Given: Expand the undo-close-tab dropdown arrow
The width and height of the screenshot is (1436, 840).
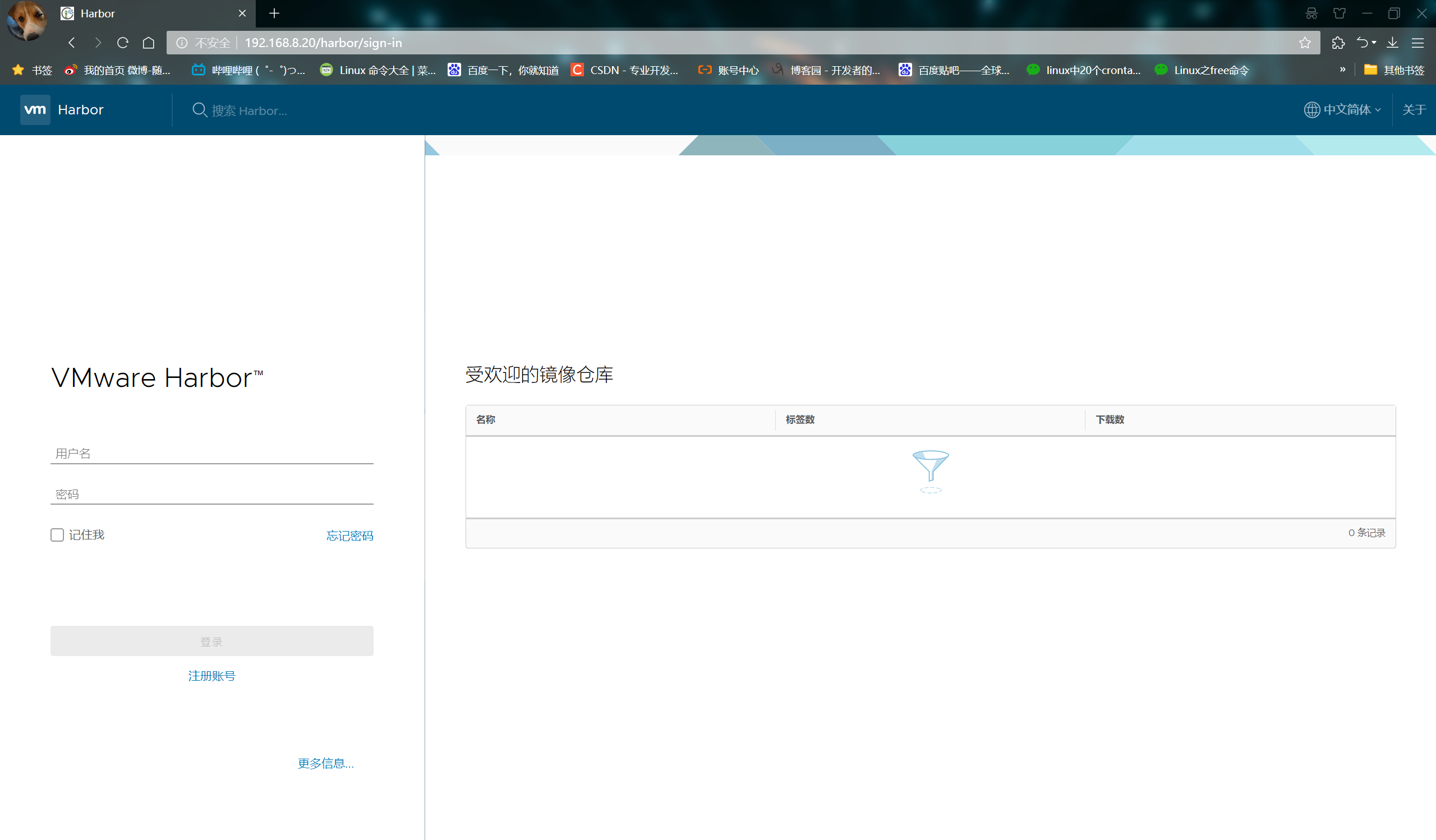Looking at the screenshot, I should coord(1374,43).
